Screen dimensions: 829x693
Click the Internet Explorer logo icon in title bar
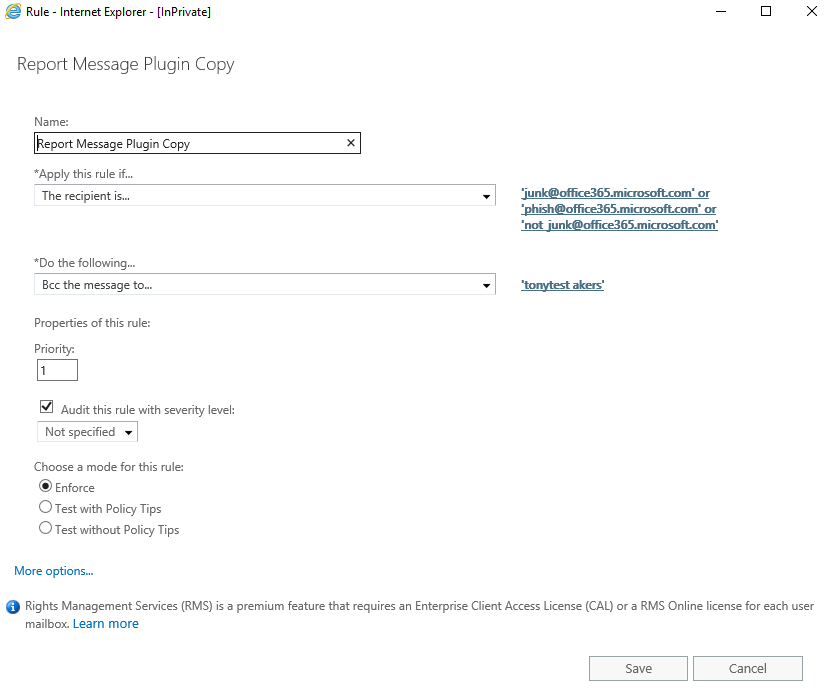pos(13,12)
